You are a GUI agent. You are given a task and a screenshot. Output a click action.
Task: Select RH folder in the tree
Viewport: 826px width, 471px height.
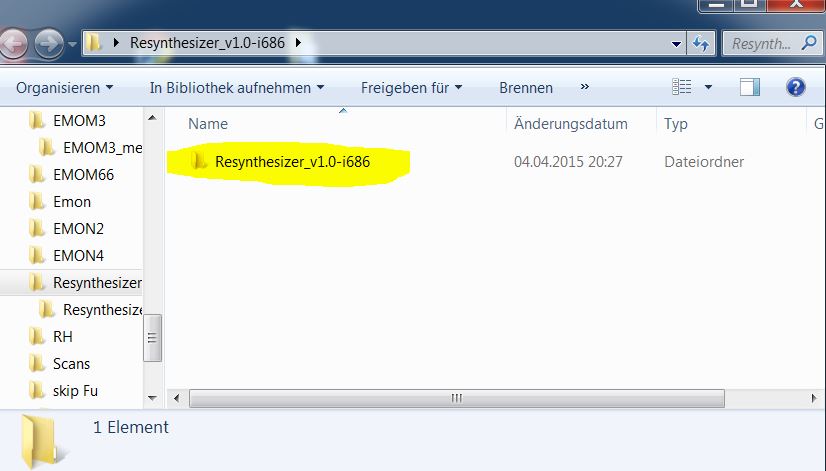point(63,337)
